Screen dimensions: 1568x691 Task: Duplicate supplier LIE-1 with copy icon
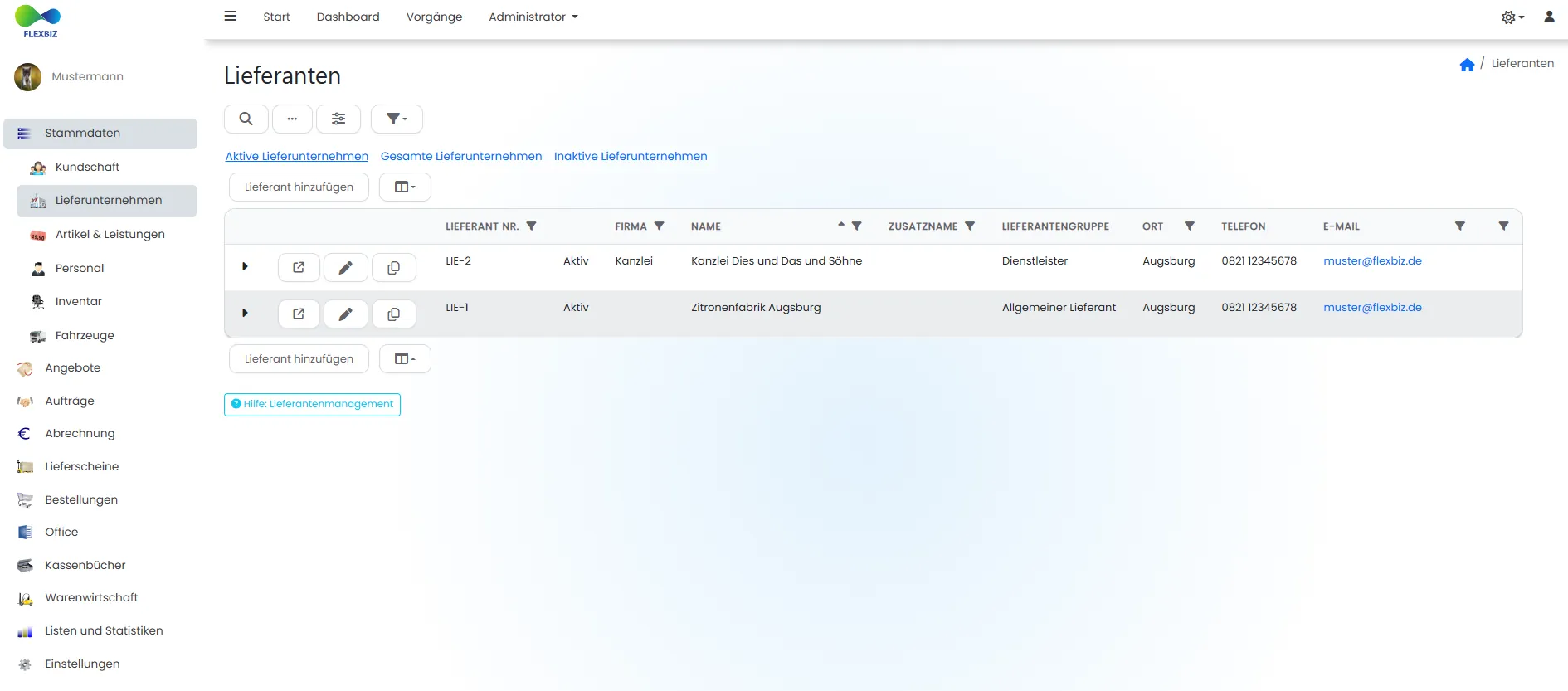tap(393, 314)
